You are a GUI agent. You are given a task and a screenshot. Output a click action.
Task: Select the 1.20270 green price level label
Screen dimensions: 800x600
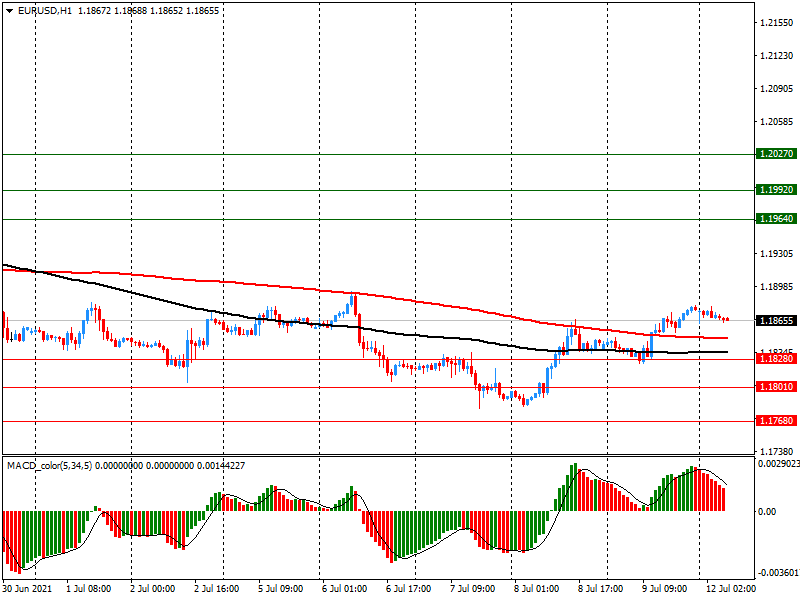click(x=776, y=155)
